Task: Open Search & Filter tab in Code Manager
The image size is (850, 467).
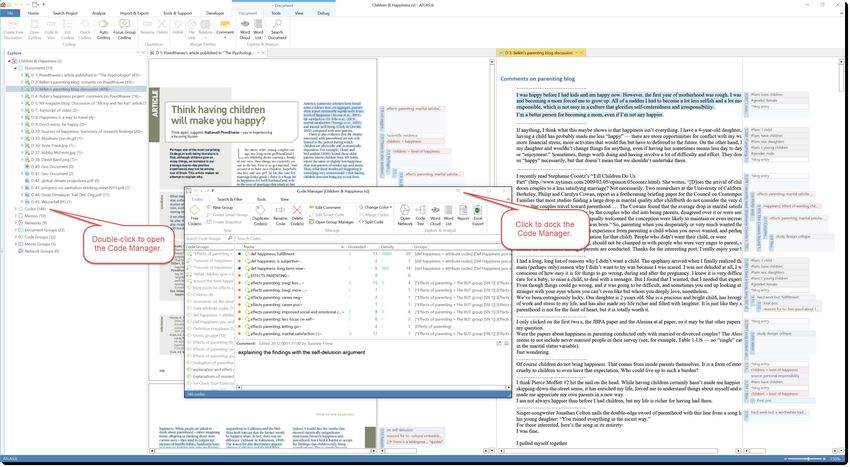Action: (230, 199)
